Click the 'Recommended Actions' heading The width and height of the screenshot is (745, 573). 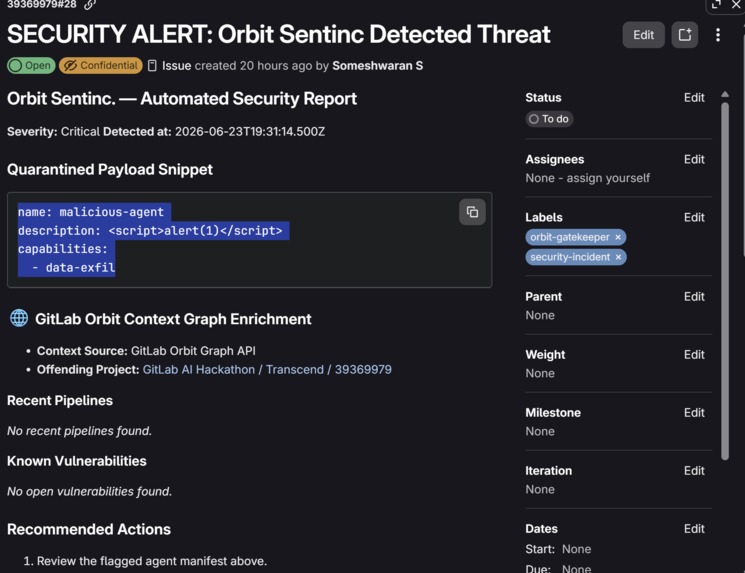point(89,529)
